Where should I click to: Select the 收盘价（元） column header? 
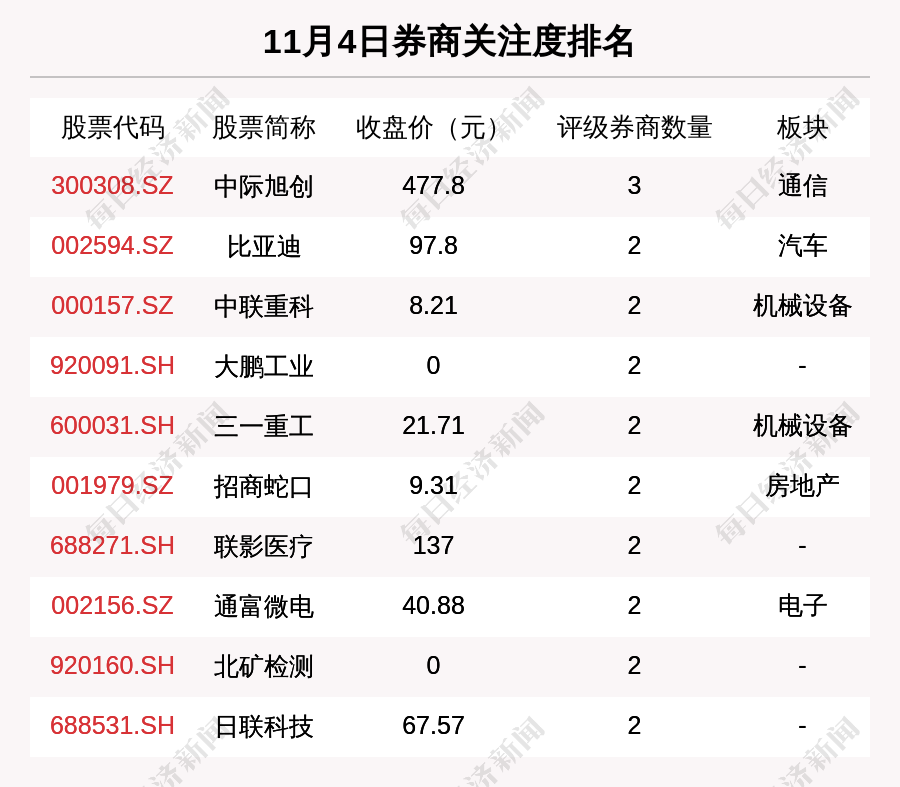433,128
